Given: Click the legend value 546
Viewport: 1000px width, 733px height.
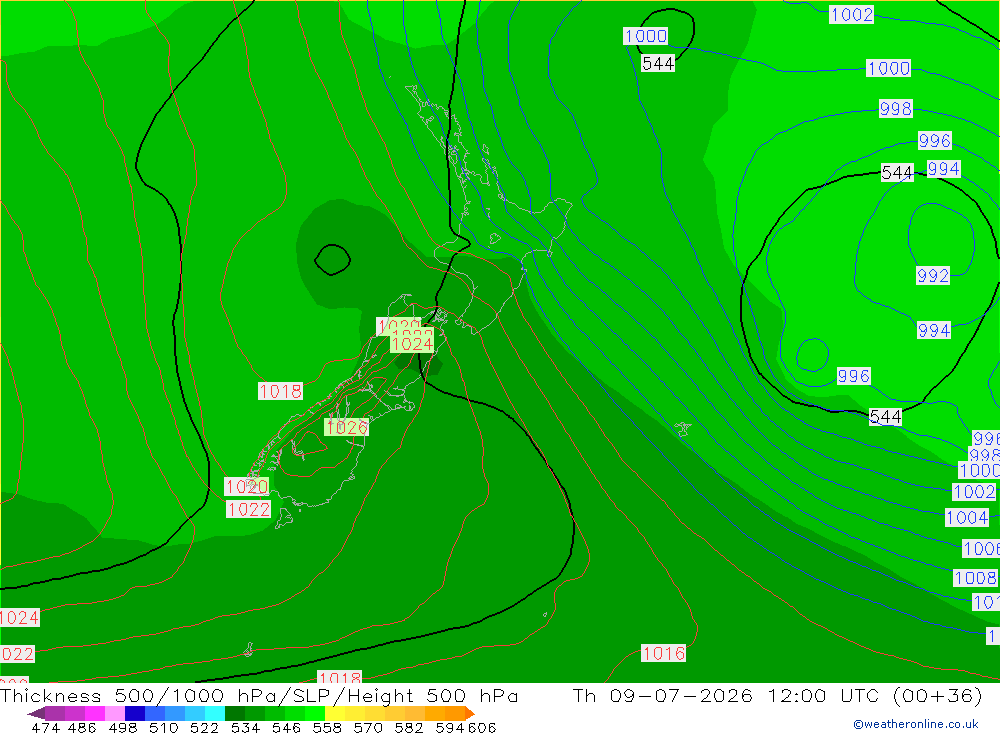Looking at the screenshot, I should click(x=286, y=727).
